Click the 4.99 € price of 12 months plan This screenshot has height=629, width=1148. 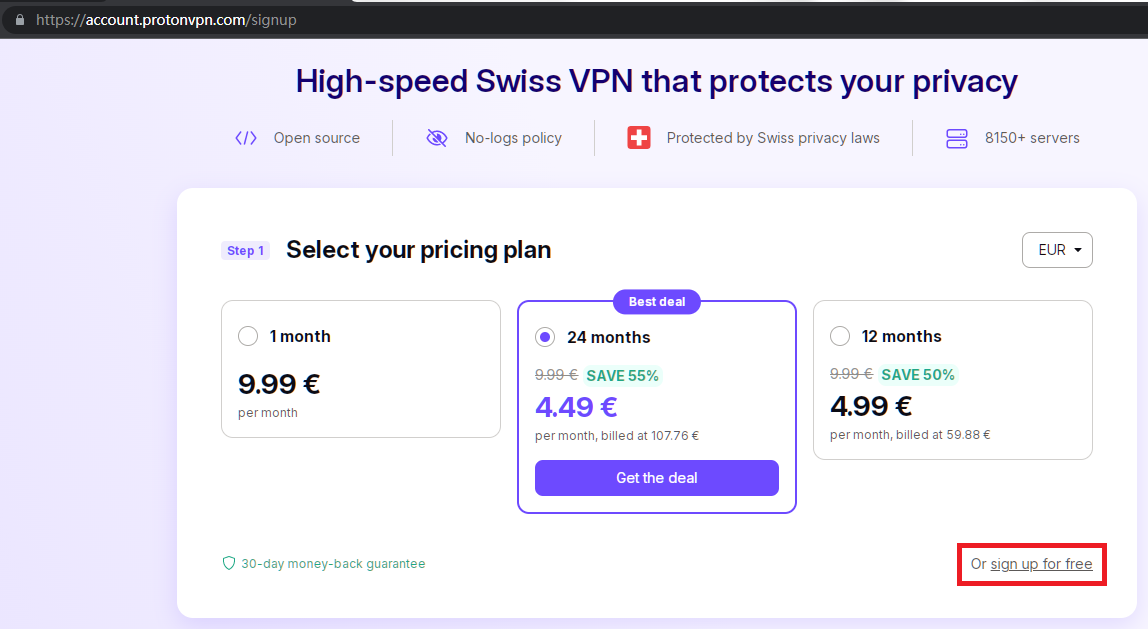871,406
